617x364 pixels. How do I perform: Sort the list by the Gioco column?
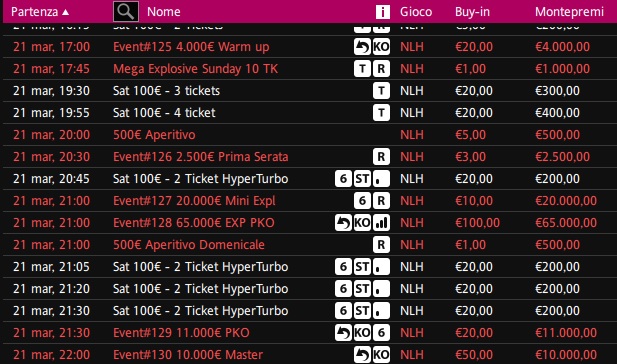[416, 12]
